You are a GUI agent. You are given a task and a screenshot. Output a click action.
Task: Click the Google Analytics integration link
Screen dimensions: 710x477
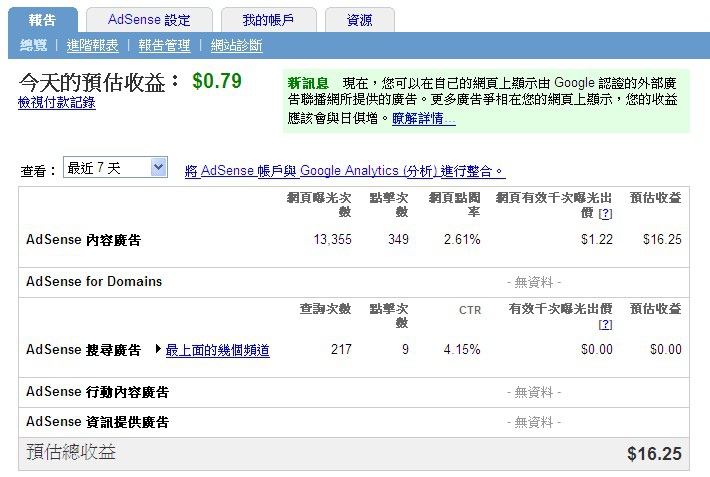click(345, 171)
